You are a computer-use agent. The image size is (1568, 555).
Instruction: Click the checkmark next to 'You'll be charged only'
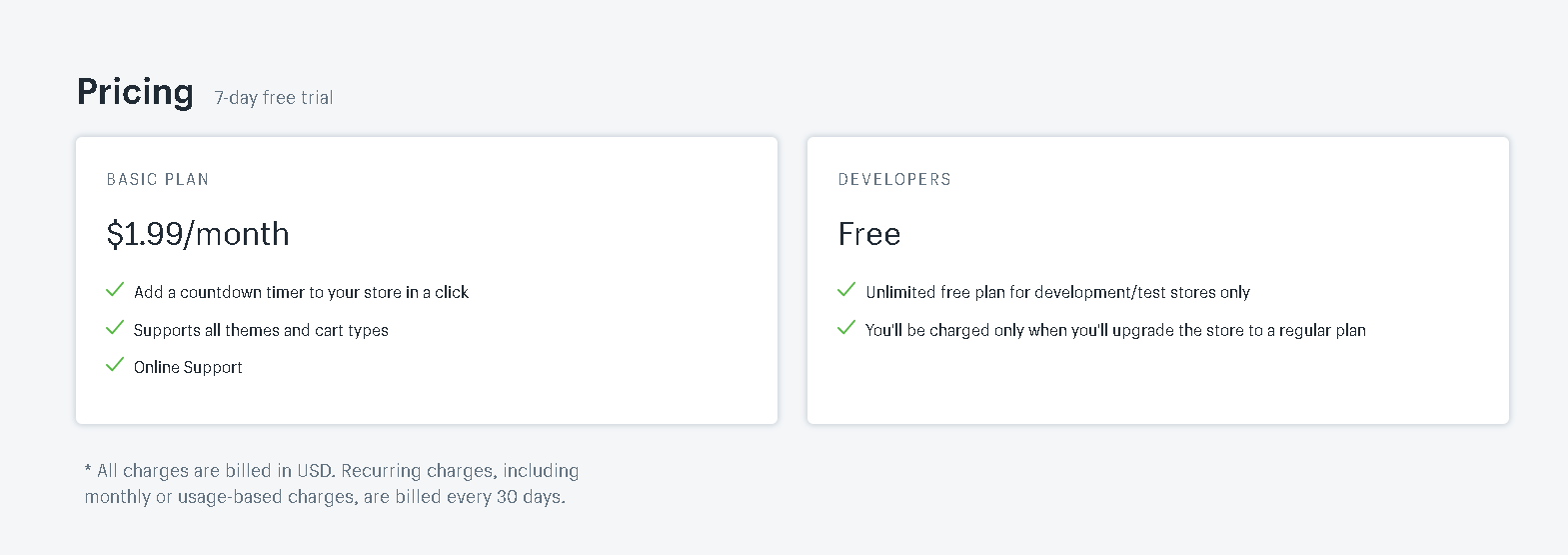(846, 328)
